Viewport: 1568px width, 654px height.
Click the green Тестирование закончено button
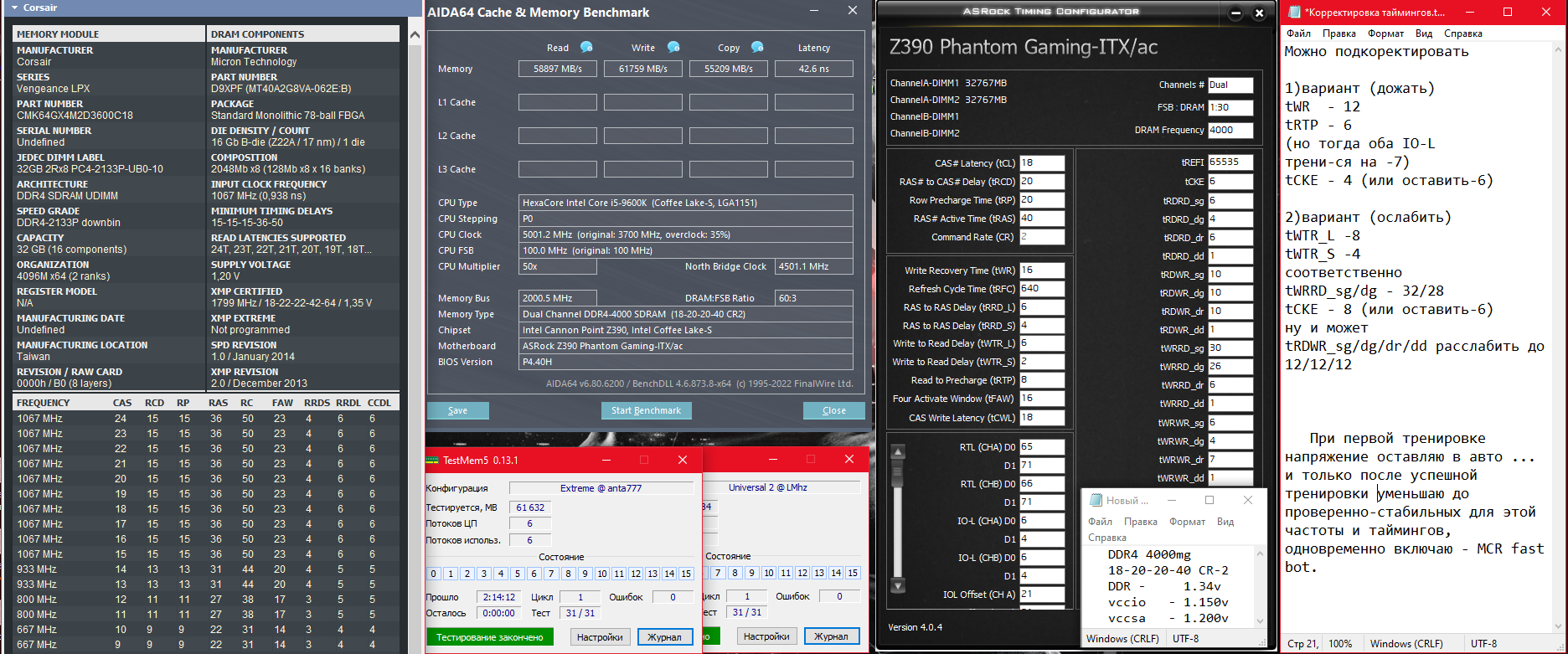(490, 637)
